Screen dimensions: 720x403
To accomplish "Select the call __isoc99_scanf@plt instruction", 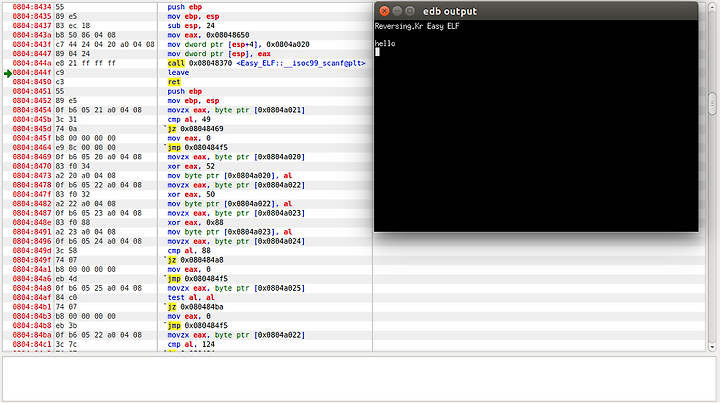I will 266,63.
